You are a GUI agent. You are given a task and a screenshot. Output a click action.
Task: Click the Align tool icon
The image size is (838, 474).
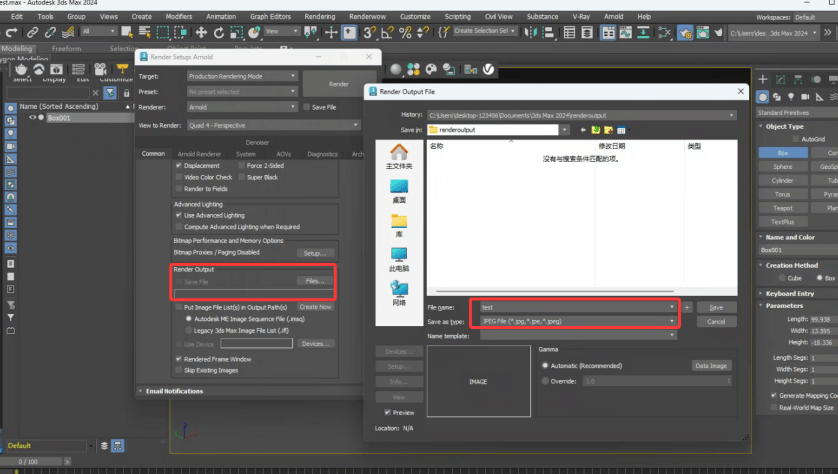548,33
